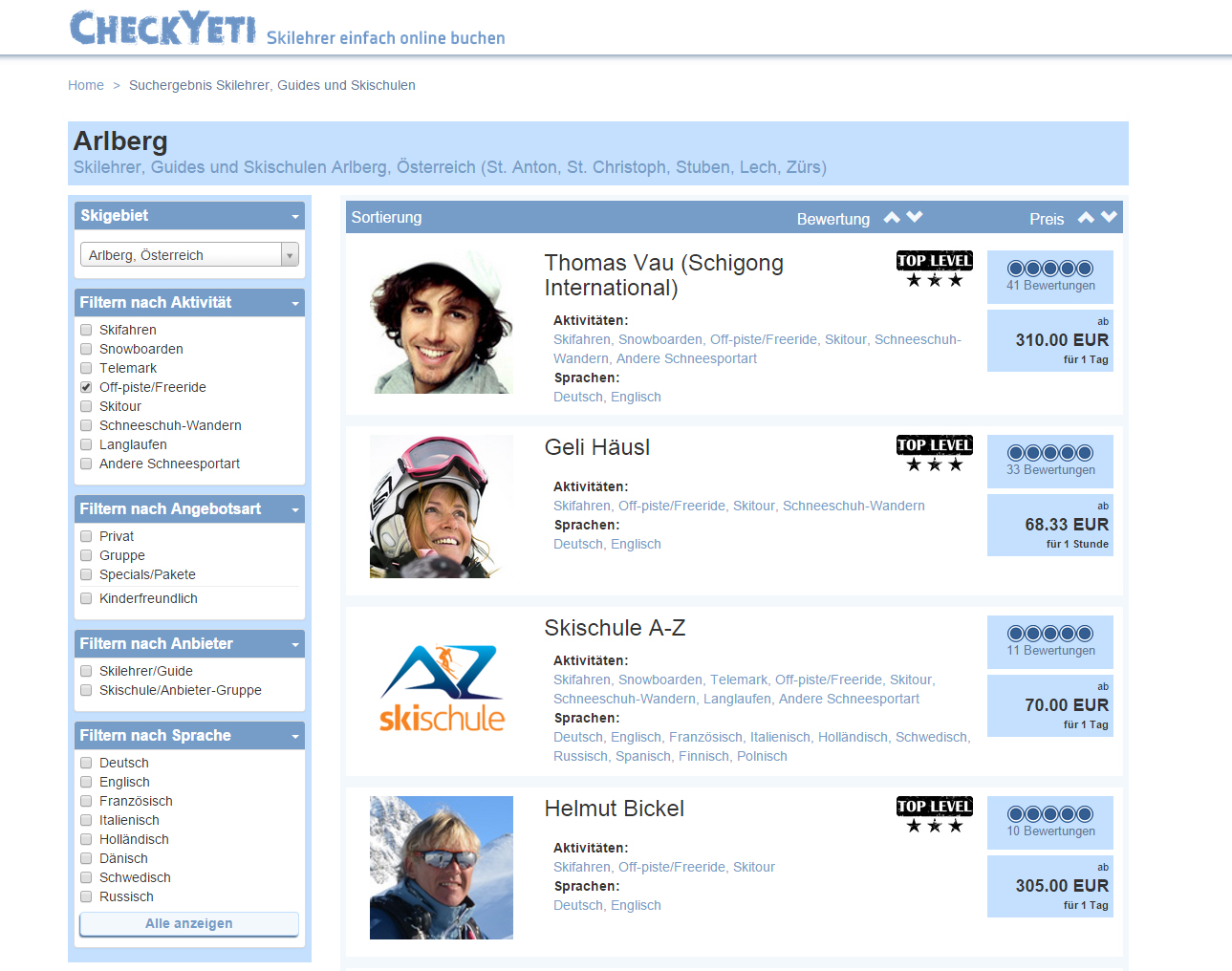Check the Kinderfreundlich option
The height and width of the screenshot is (971, 1232).
point(86,598)
